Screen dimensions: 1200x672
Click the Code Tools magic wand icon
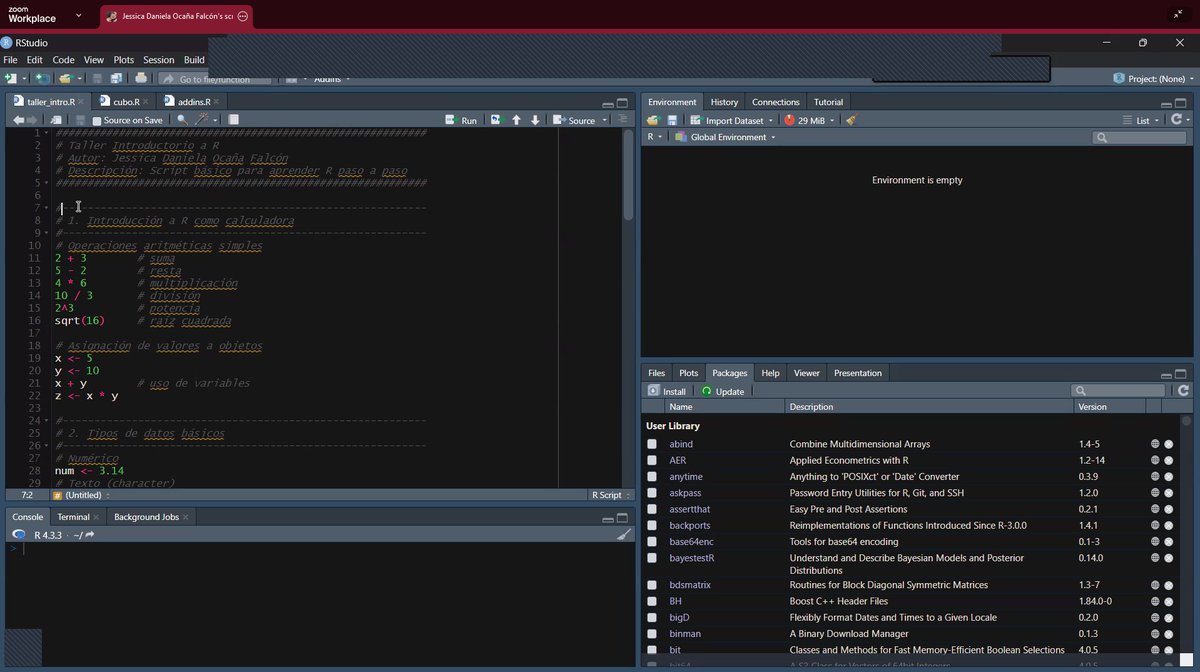point(202,120)
